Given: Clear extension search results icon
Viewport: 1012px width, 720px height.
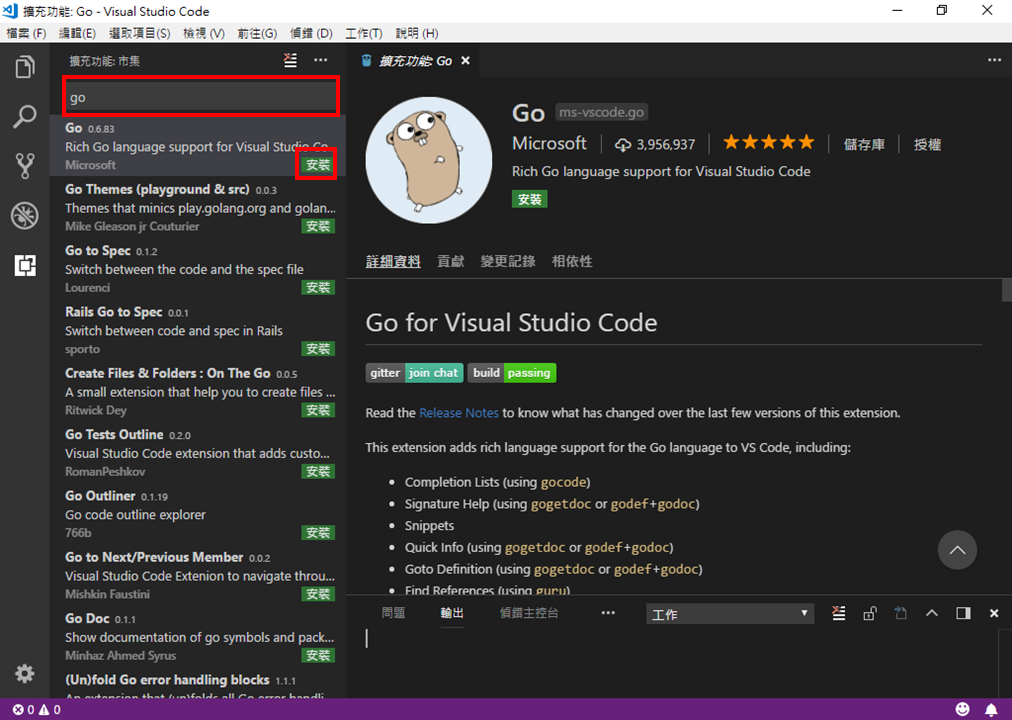Looking at the screenshot, I should click(290, 61).
